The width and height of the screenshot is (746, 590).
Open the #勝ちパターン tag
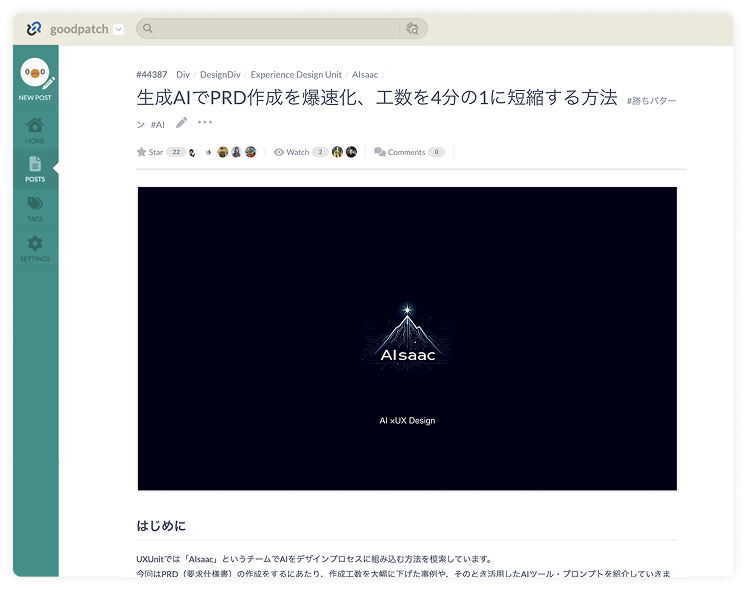pyautogui.click(x=651, y=101)
